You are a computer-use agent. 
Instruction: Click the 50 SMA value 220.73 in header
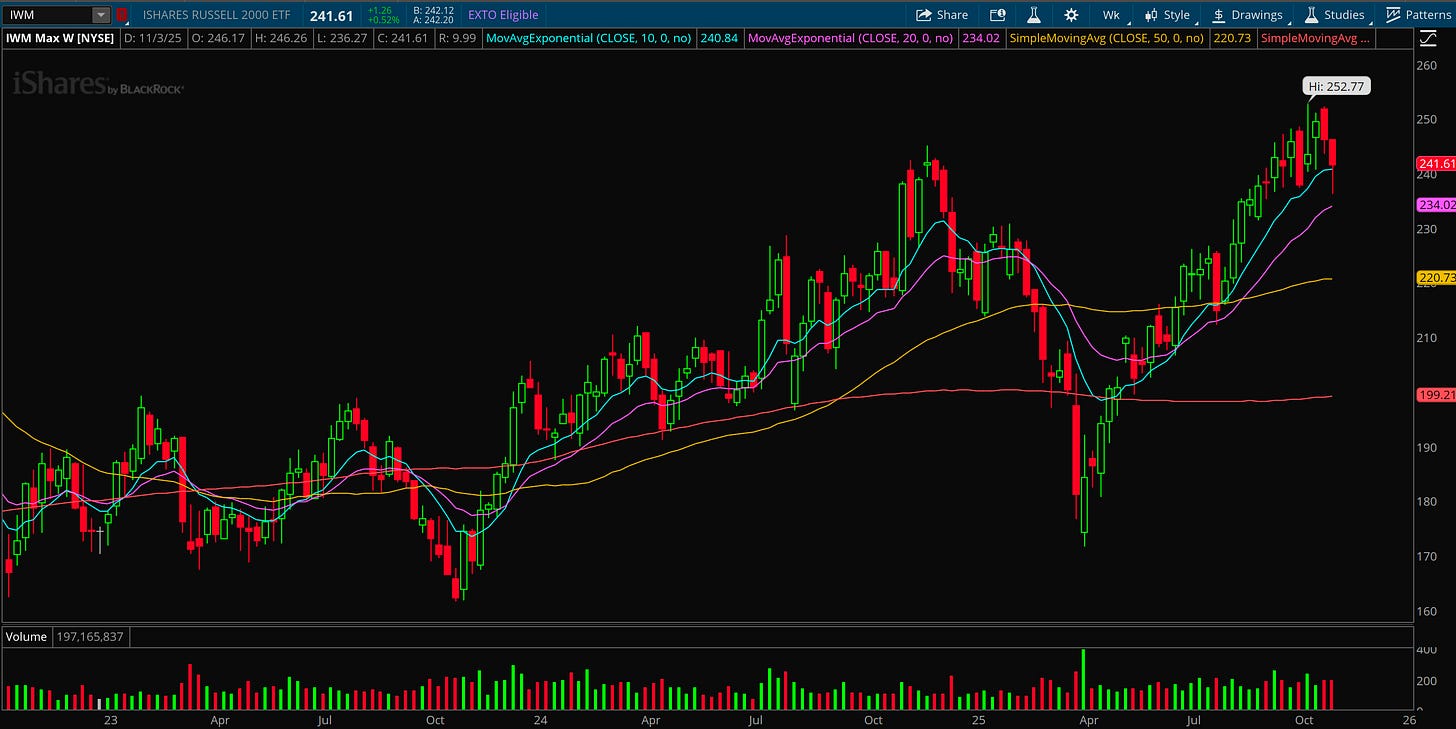[x=1232, y=39]
